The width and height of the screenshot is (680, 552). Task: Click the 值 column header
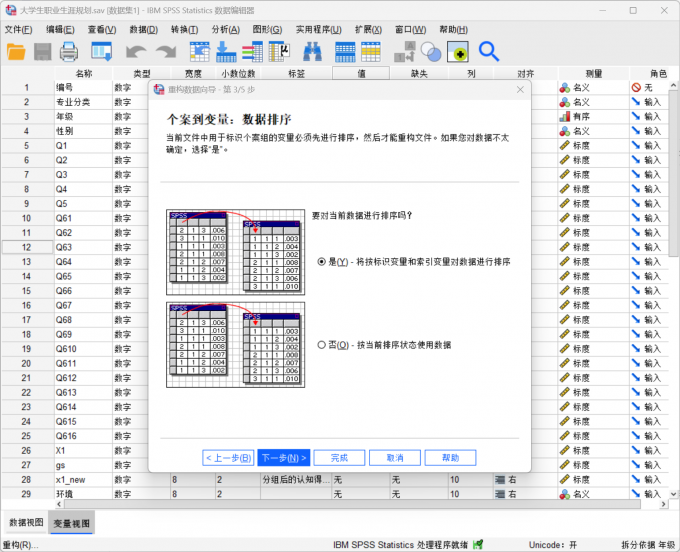pyautogui.click(x=361, y=74)
